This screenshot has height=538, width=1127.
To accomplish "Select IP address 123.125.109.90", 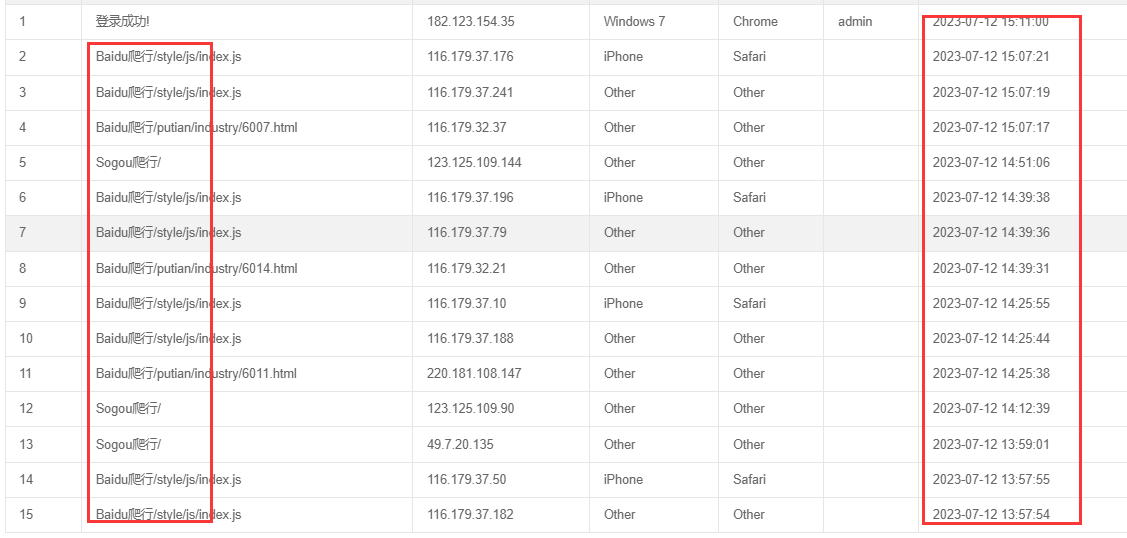I will point(470,408).
